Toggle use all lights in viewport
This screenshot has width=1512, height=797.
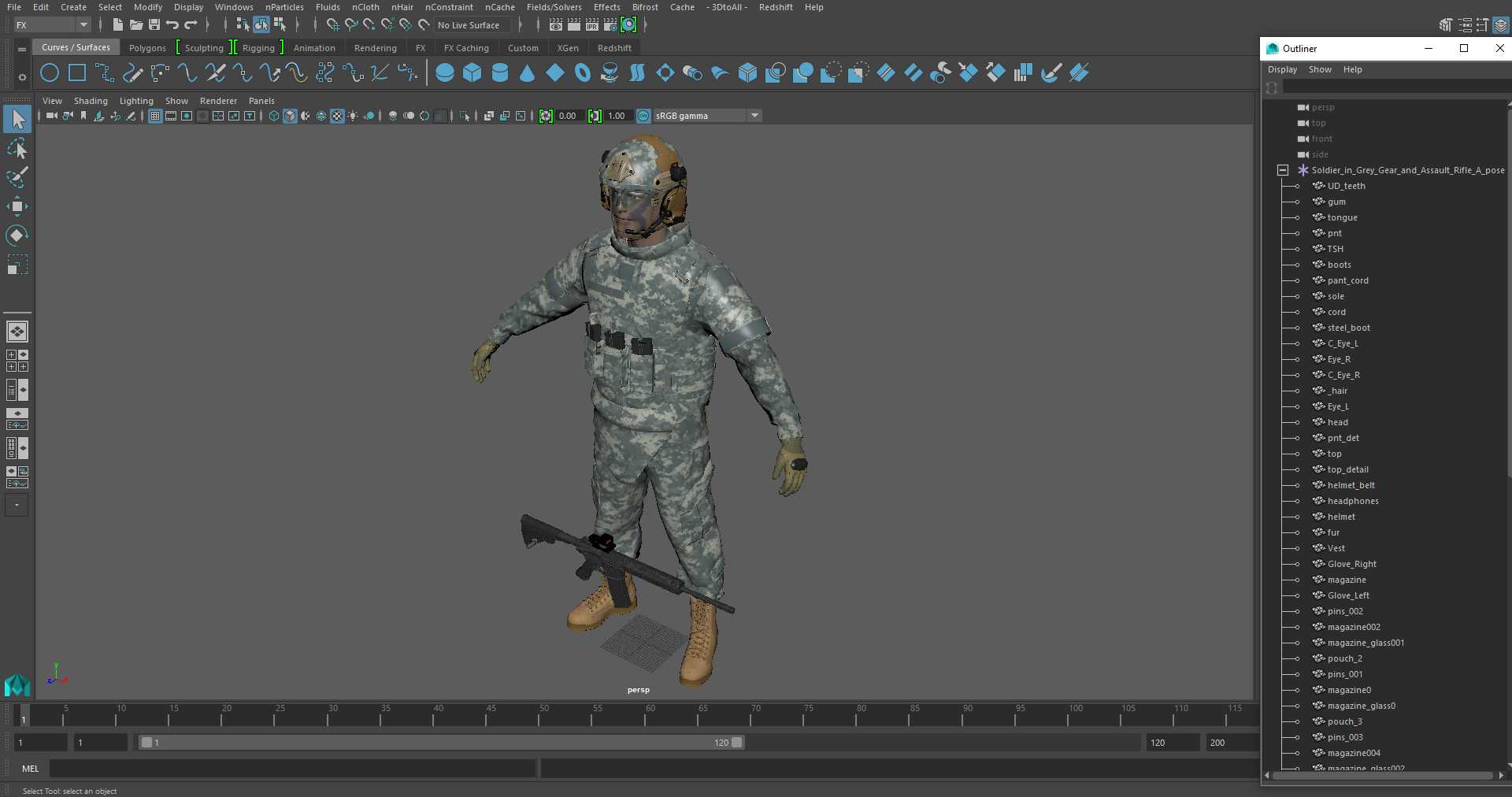point(353,116)
